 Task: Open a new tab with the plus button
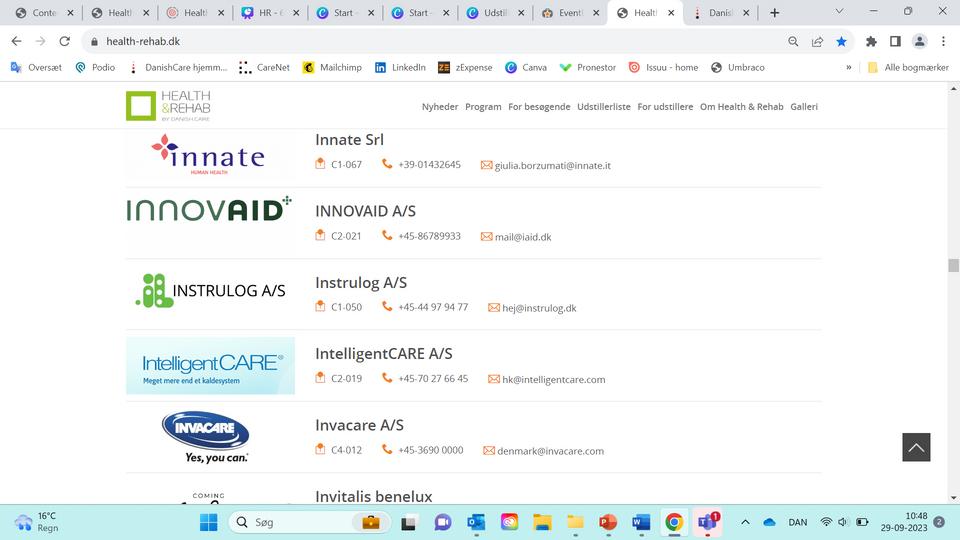(774, 13)
